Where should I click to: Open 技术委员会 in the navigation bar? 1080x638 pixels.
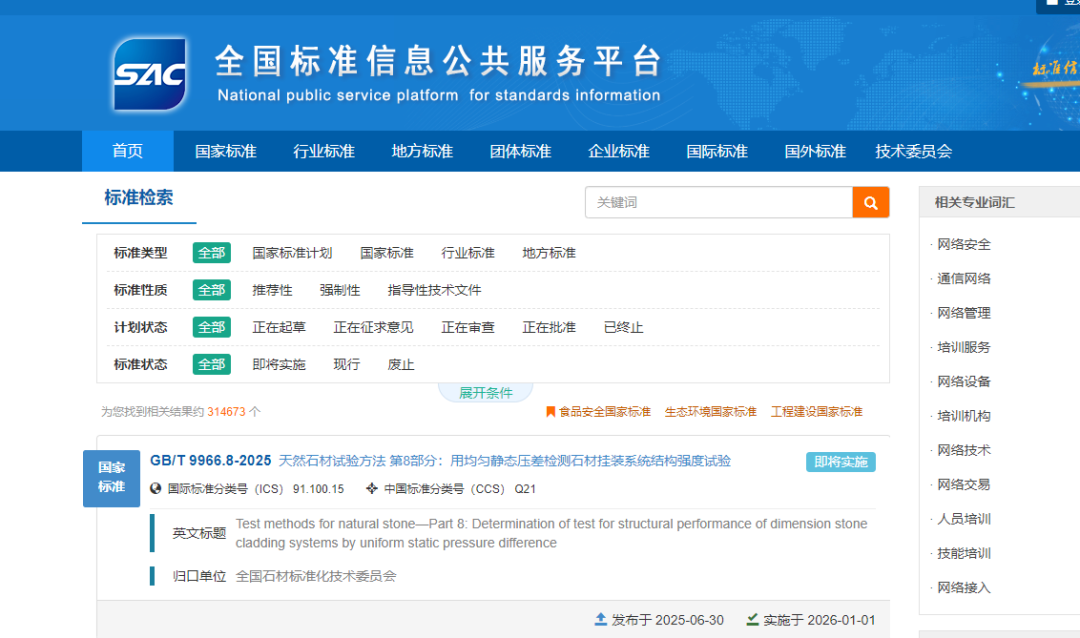pos(913,151)
